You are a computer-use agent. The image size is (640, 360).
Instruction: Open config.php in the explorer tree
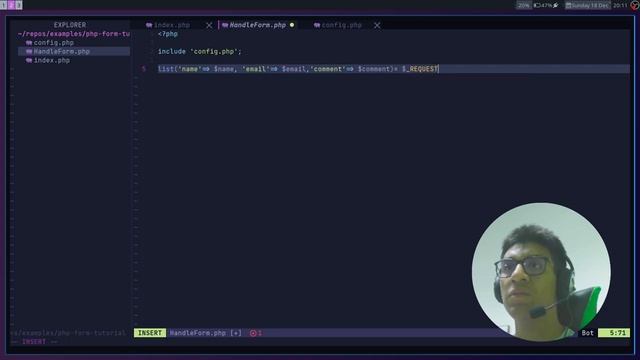53,42
